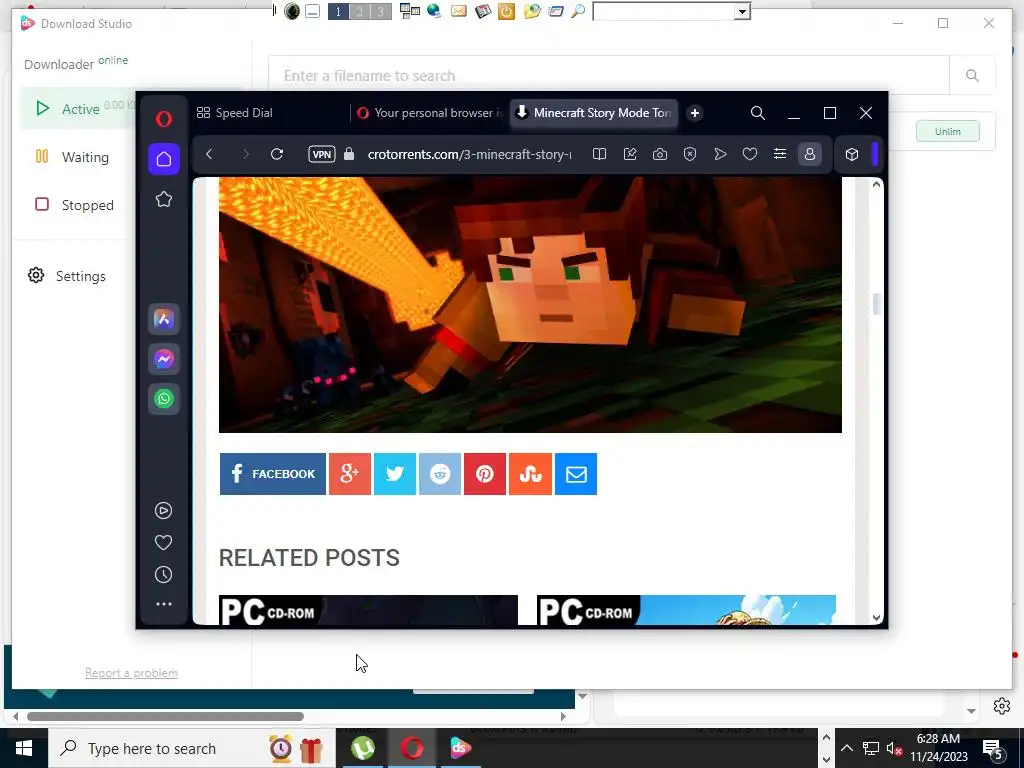The height and width of the screenshot is (768, 1024).
Task: Switch to virtual desktop 2 in top toolbar
Action: pyautogui.click(x=359, y=11)
